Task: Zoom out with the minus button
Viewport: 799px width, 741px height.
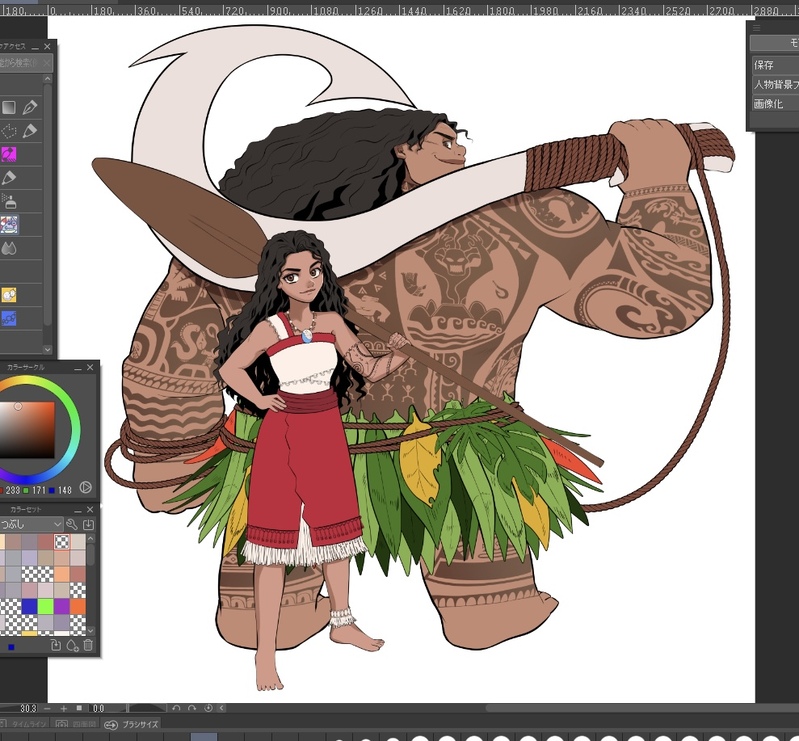Action: tap(47, 708)
